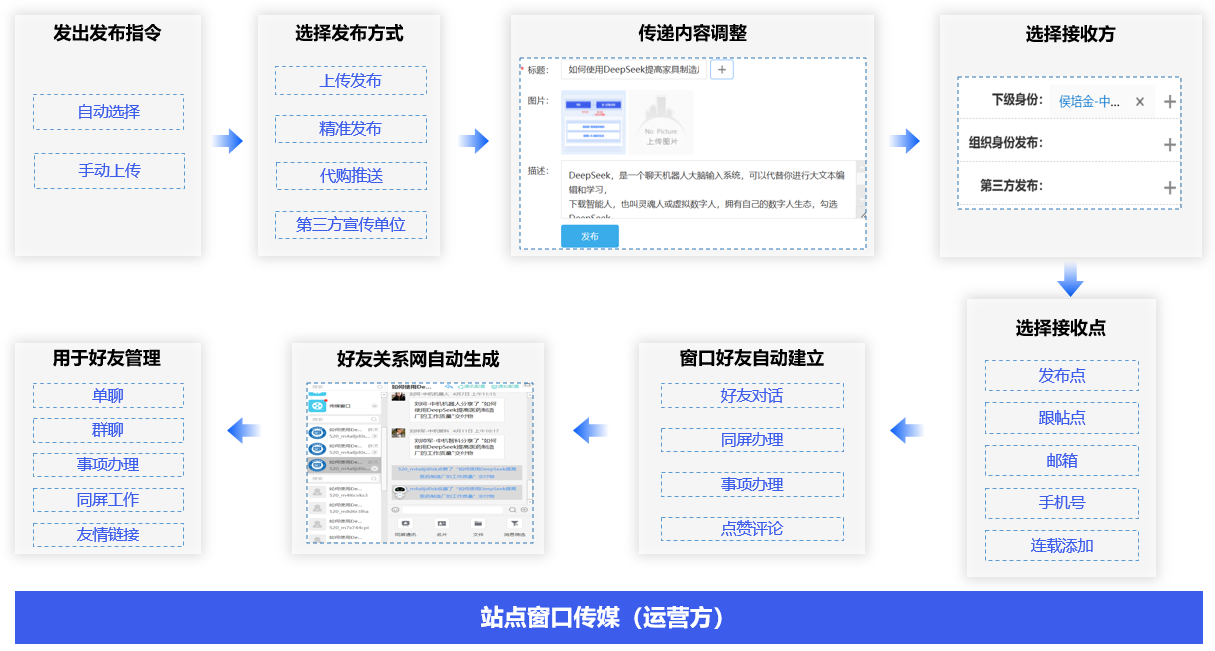Click the blue 发布 button
The height and width of the screenshot is (651, 1215).
click(589, 236)
